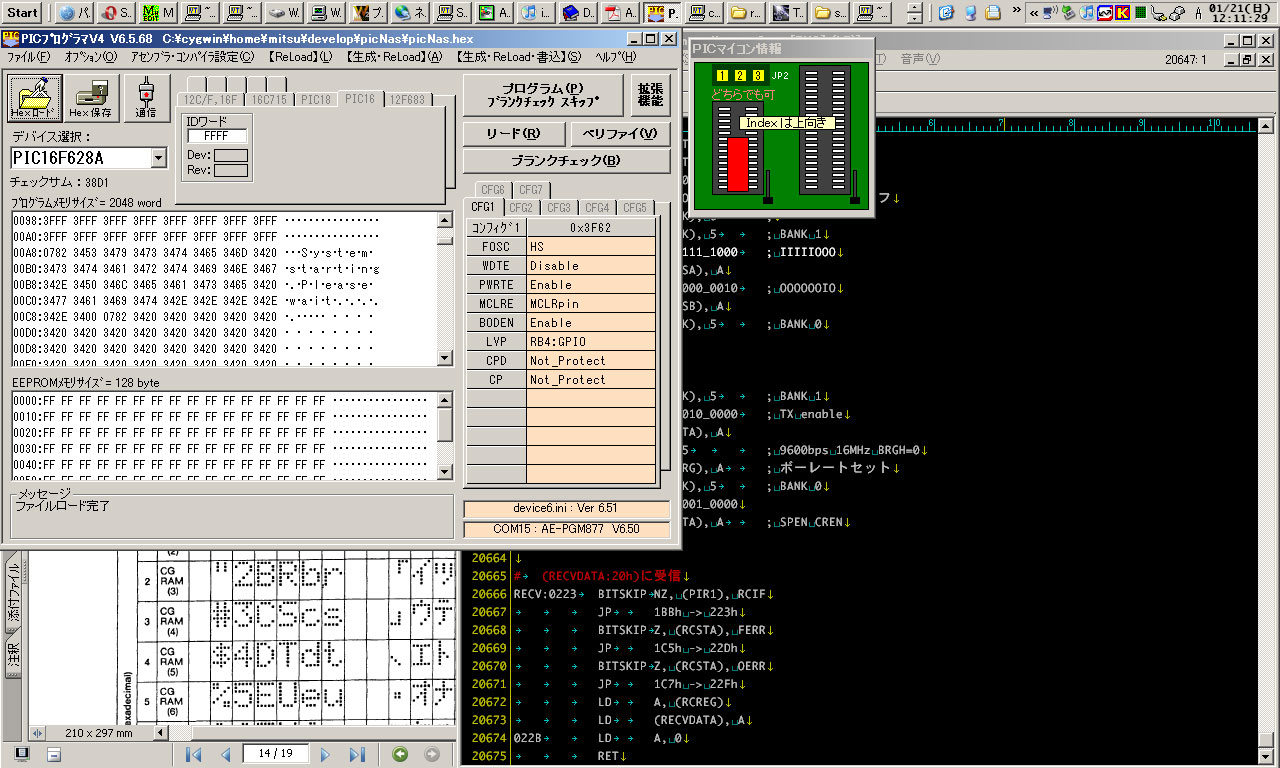The height and width of the screenshot is (768, 1280).
Task: Open the オプション(O) menu
Action: [91, 57]
